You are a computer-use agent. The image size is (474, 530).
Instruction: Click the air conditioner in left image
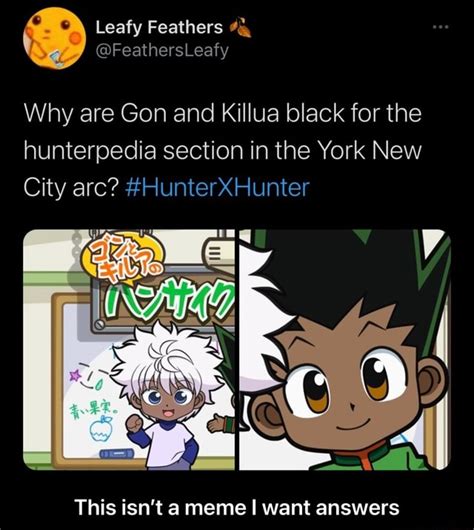tap(219, 250)
